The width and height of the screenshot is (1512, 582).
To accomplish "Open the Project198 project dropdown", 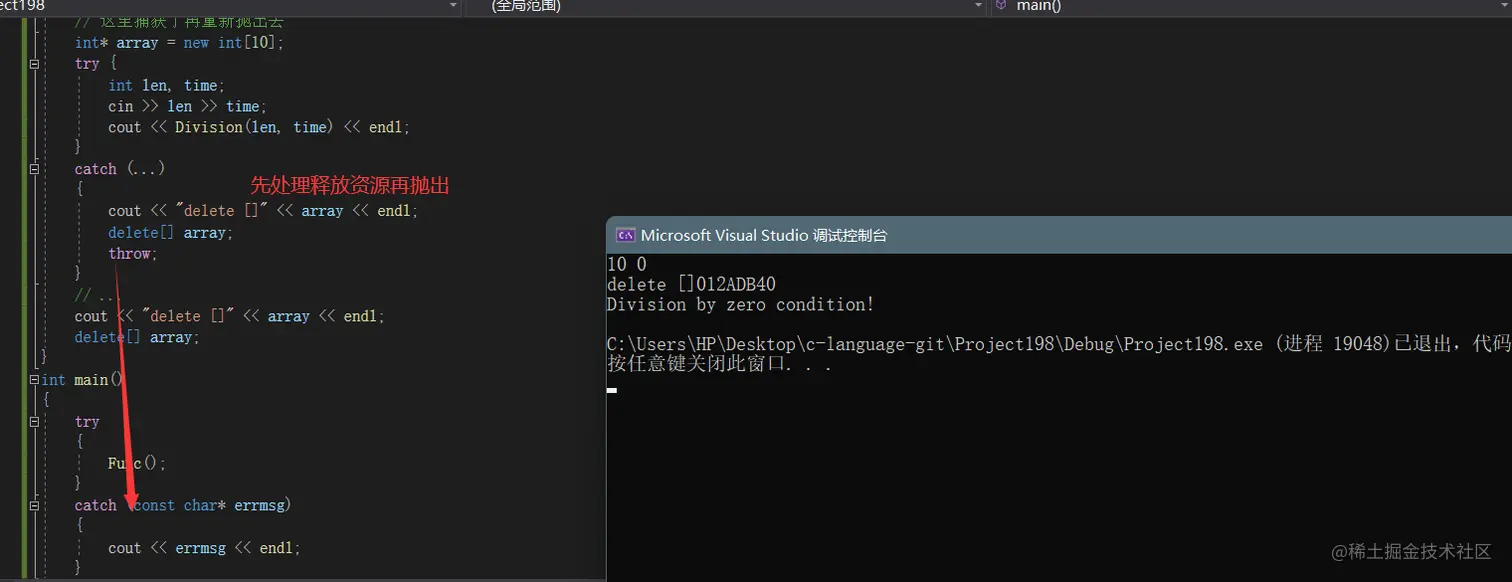I will (451, 6).
